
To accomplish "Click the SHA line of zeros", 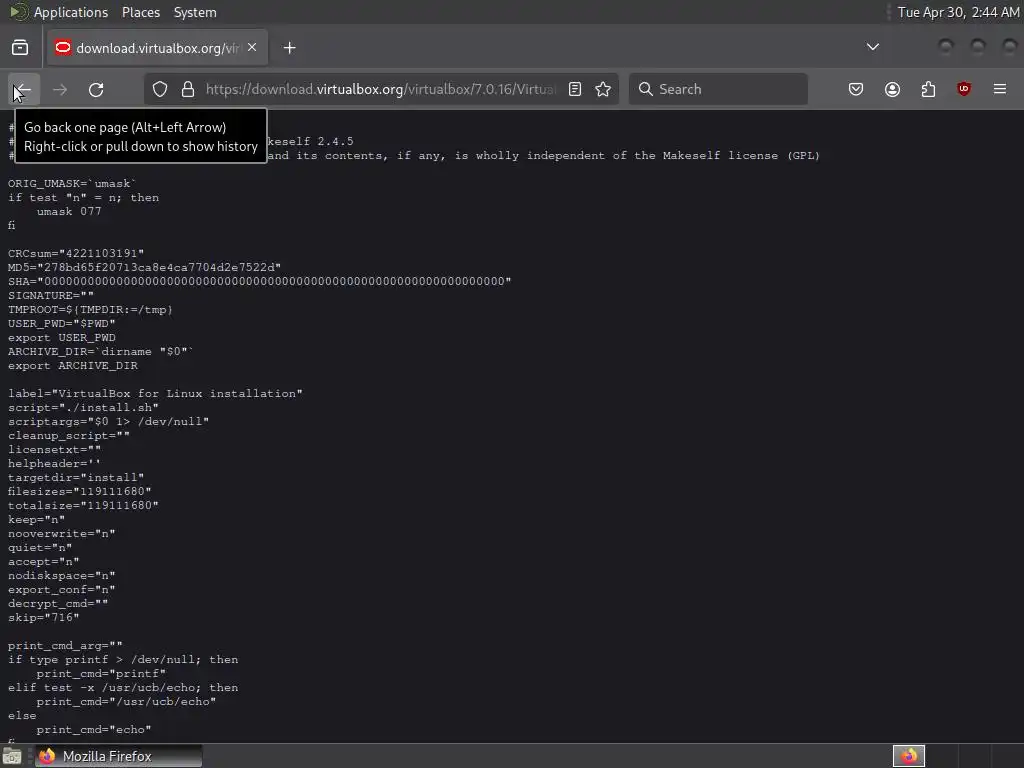I will 259,281.
